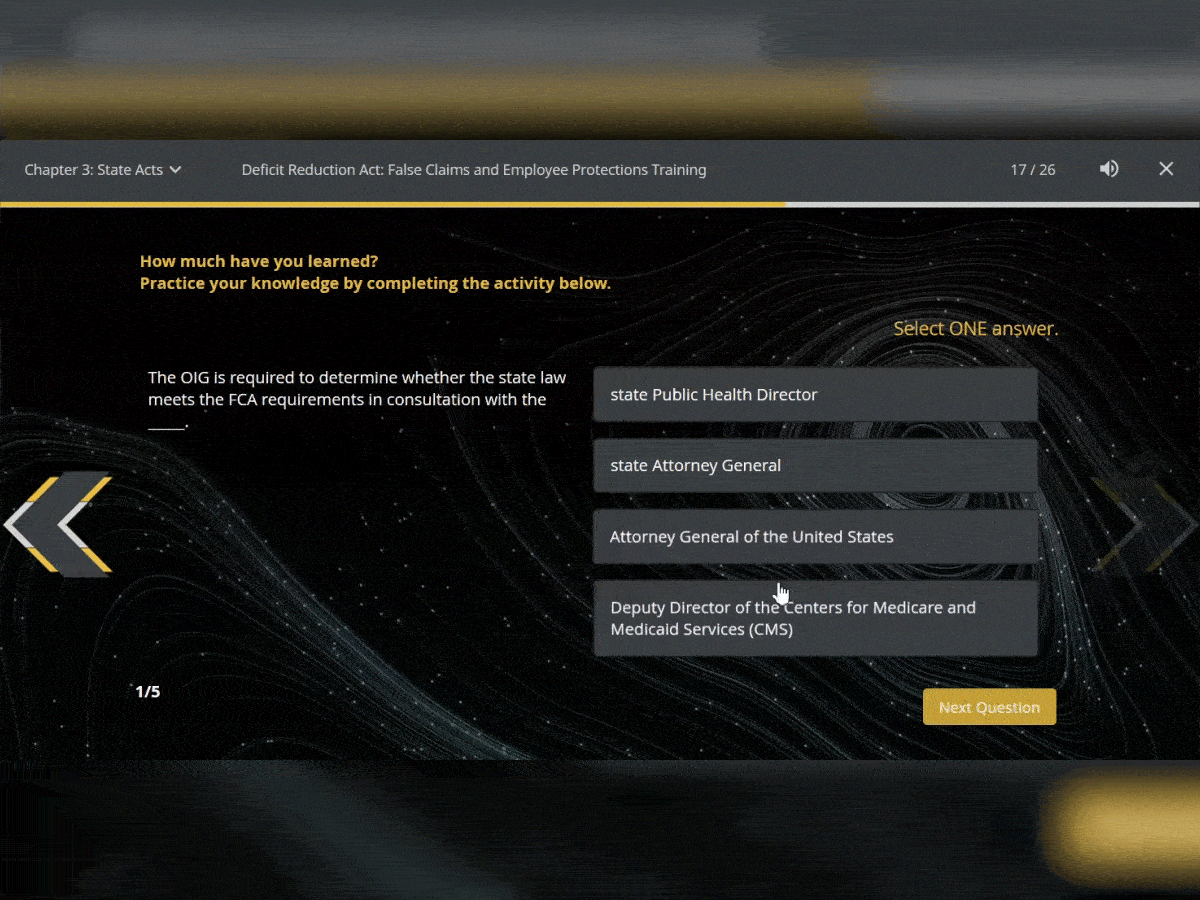Open the Chapter 3: State Acts menu
This screenshot has width=1200, height=900.
[93, 170]
